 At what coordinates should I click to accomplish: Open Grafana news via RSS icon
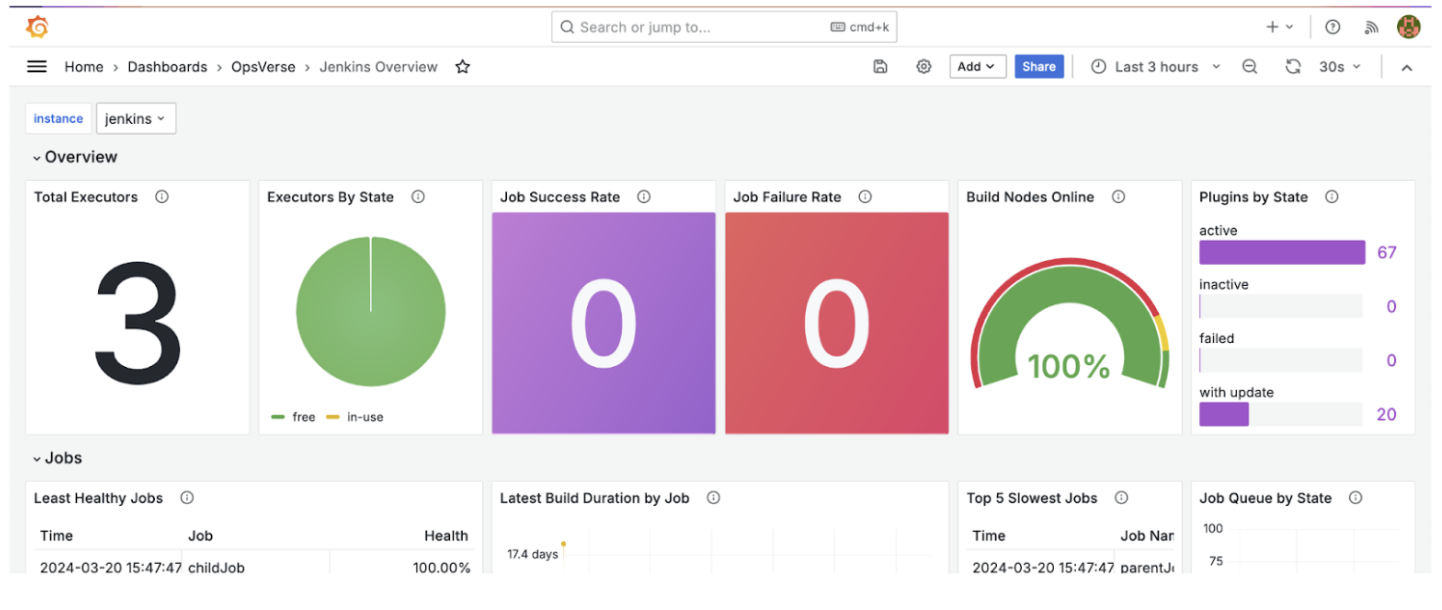tap(1371, 27)
